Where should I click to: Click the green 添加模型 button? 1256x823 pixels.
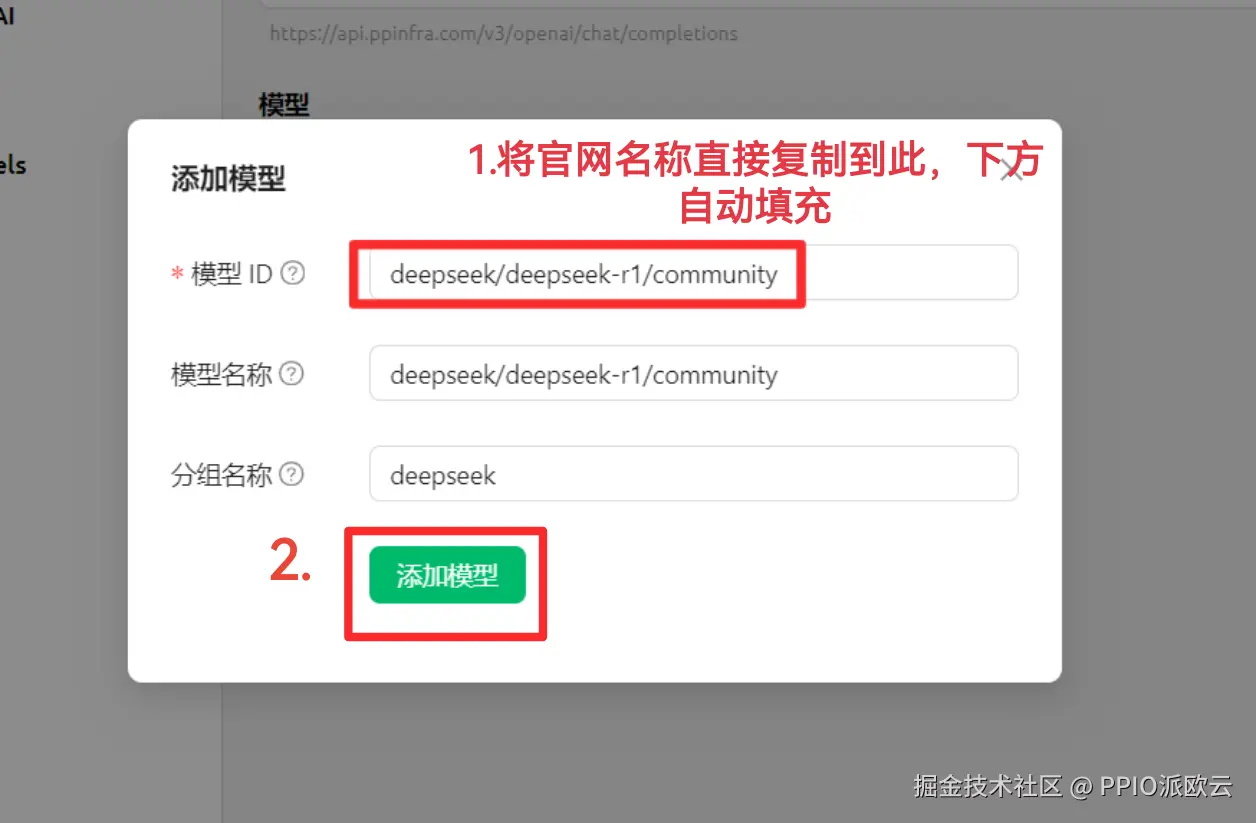point(447,575)
